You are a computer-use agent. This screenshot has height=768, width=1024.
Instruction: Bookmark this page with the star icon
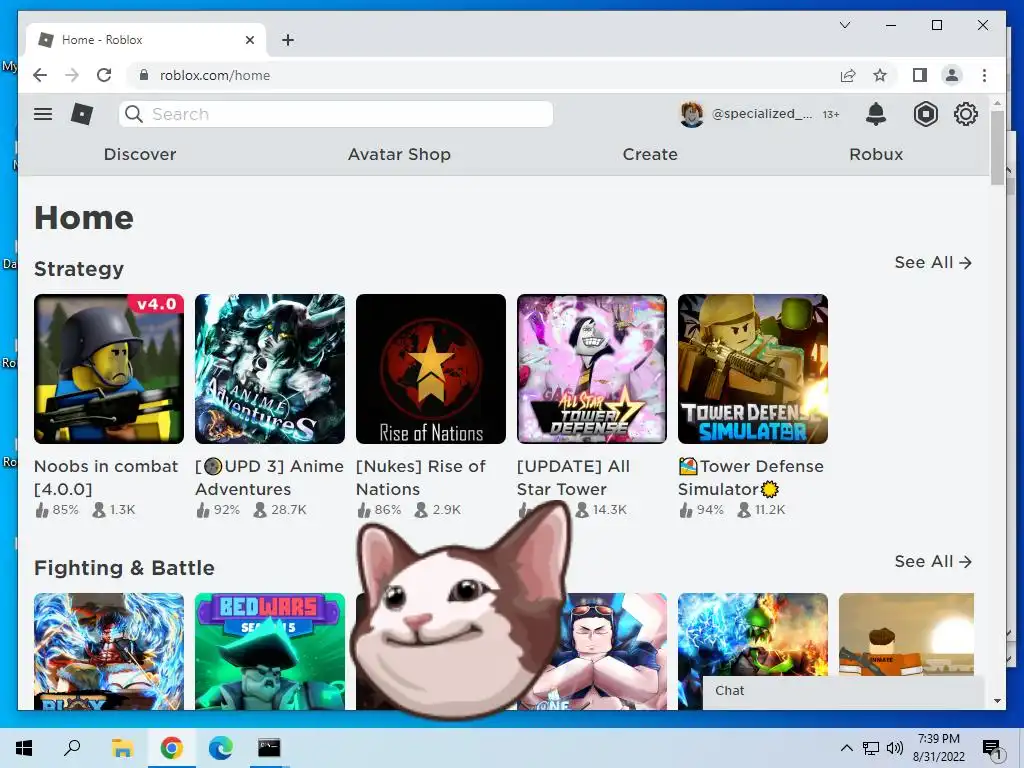pyautogui.click(x=880, y=75)
